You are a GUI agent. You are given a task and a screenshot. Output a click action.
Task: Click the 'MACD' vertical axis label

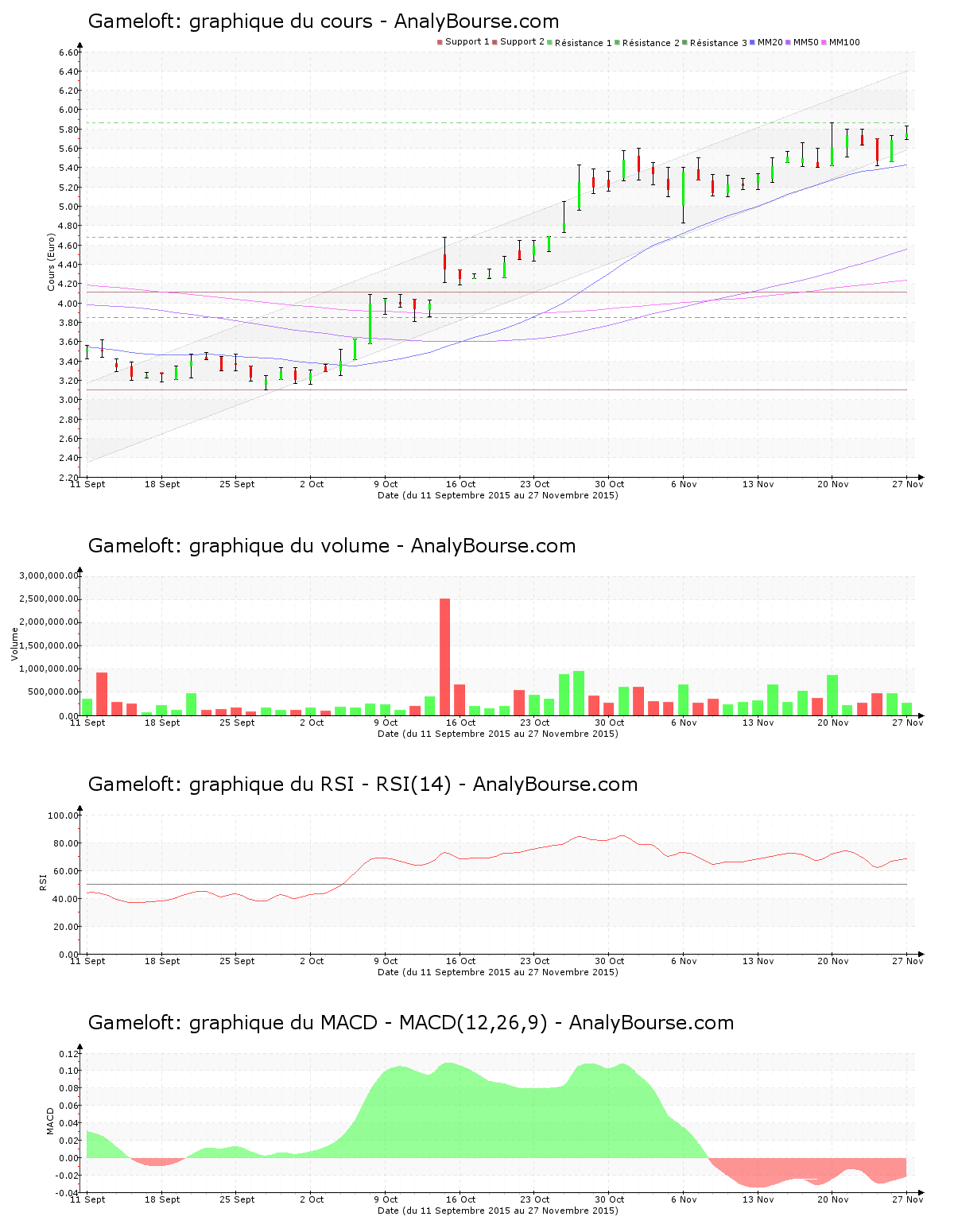click(x=51, y=1121)
